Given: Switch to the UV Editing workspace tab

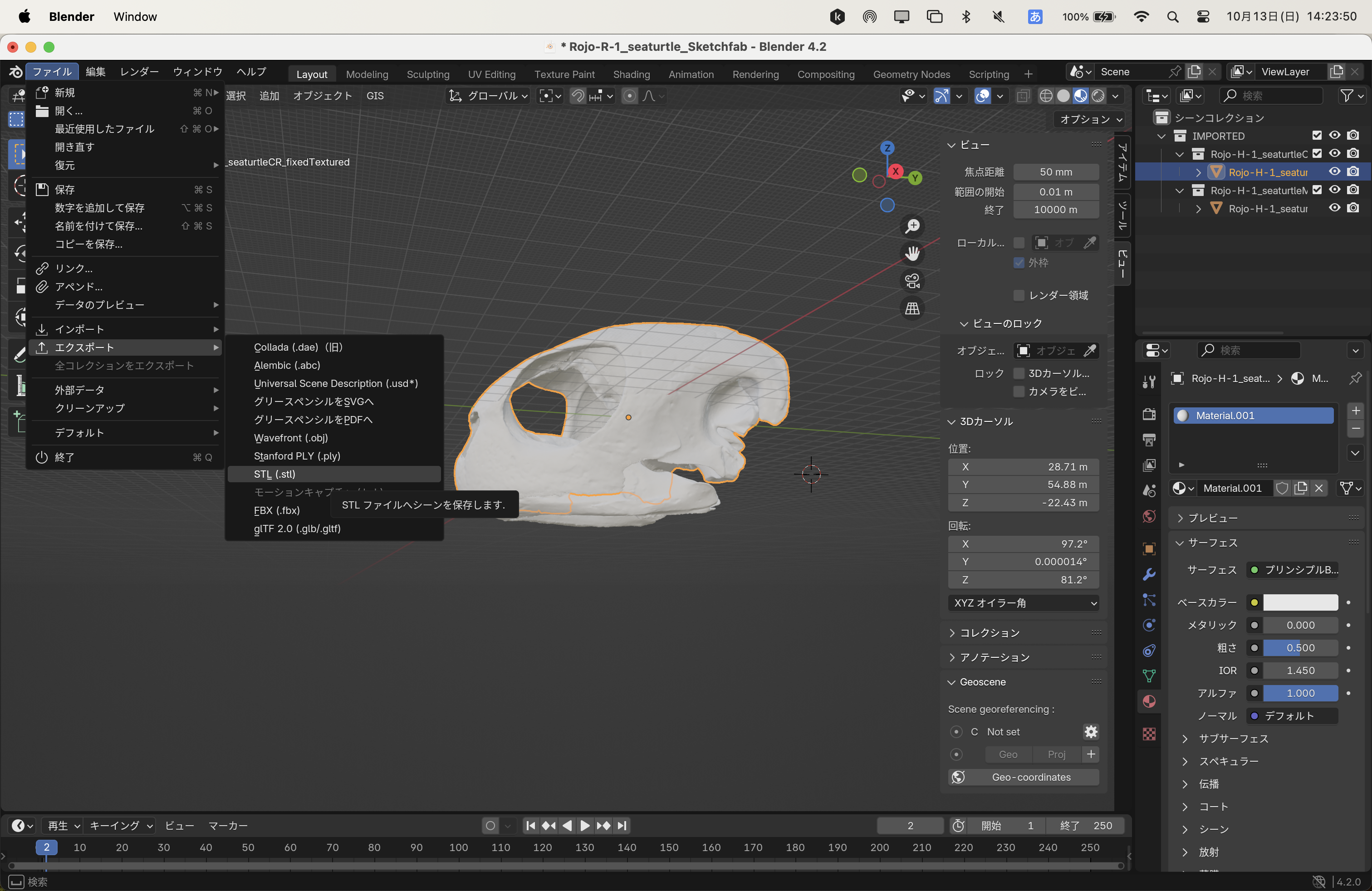Looking at the screenshot, I should pos(491,74).
